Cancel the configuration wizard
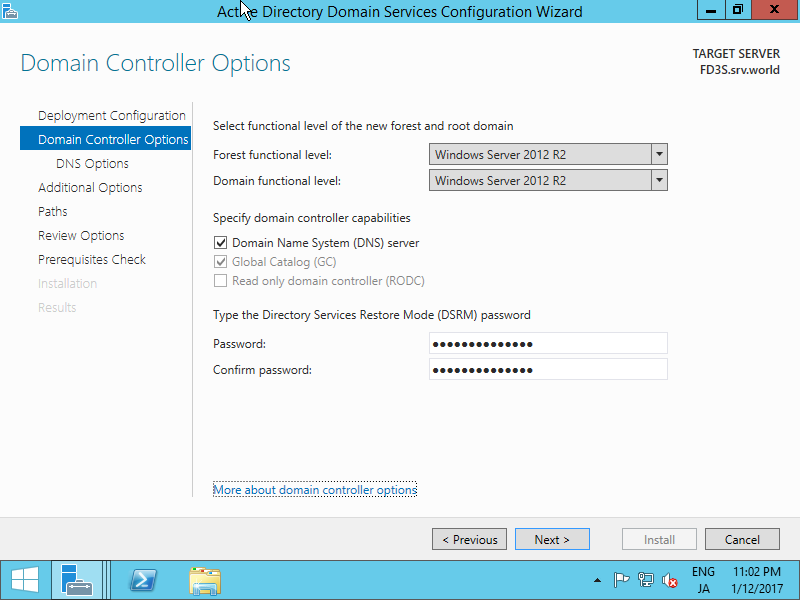This screenshot has height=600, width=800. click(742, 539)
